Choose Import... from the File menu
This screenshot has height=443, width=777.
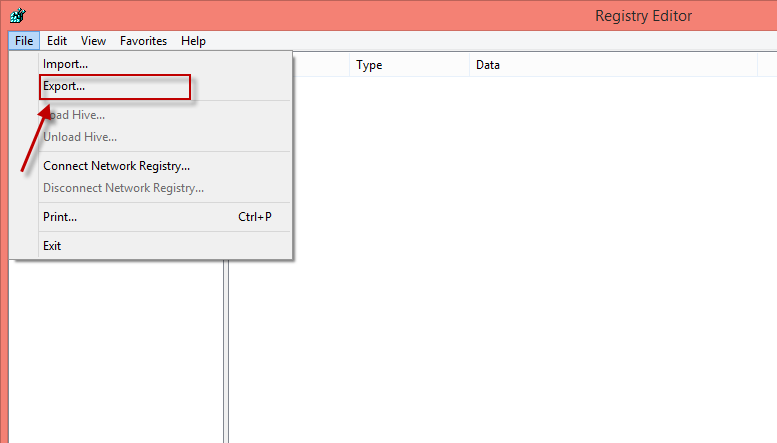[x=65, y=64]
